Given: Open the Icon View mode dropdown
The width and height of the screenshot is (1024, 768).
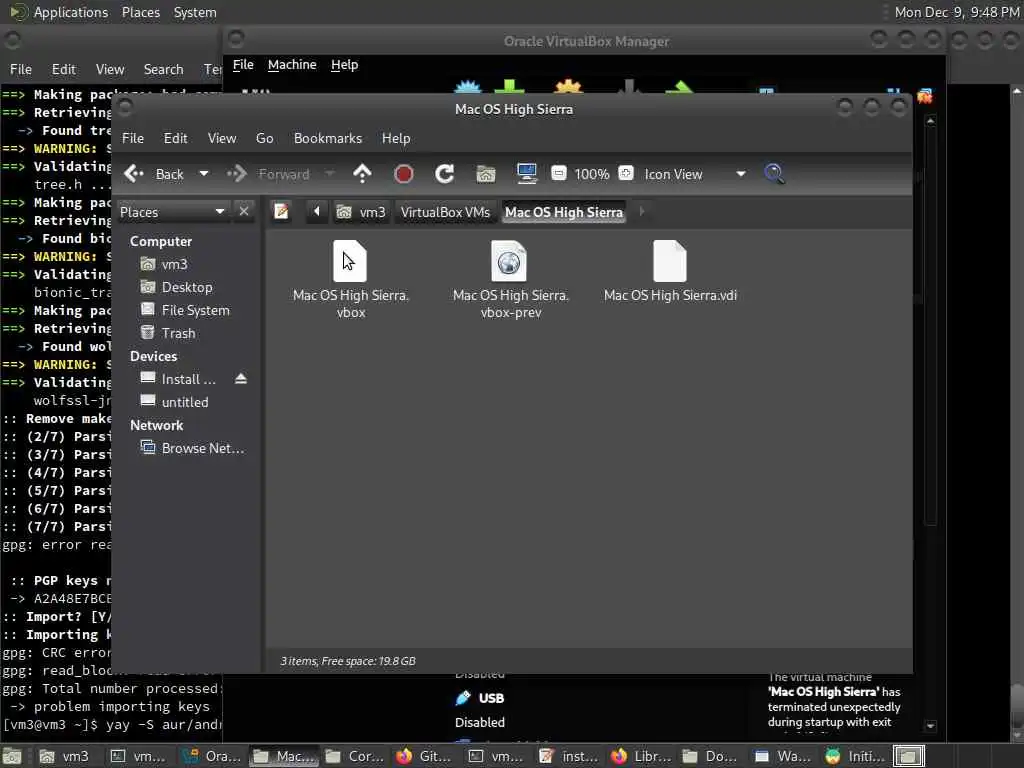Looking at the screenshot, I should pyautogui.click(x=695, y=174).
